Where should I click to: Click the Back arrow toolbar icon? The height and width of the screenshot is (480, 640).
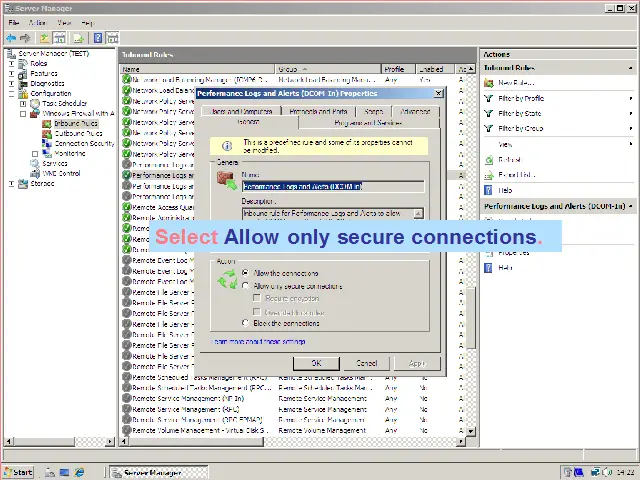click(x=11, y=38)
